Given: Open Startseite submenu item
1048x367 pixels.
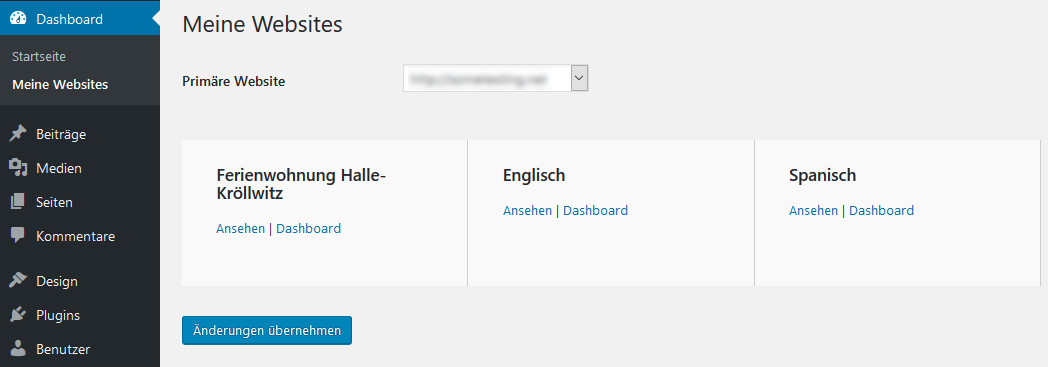Looking at the screenshot, I should click(39, 57).
